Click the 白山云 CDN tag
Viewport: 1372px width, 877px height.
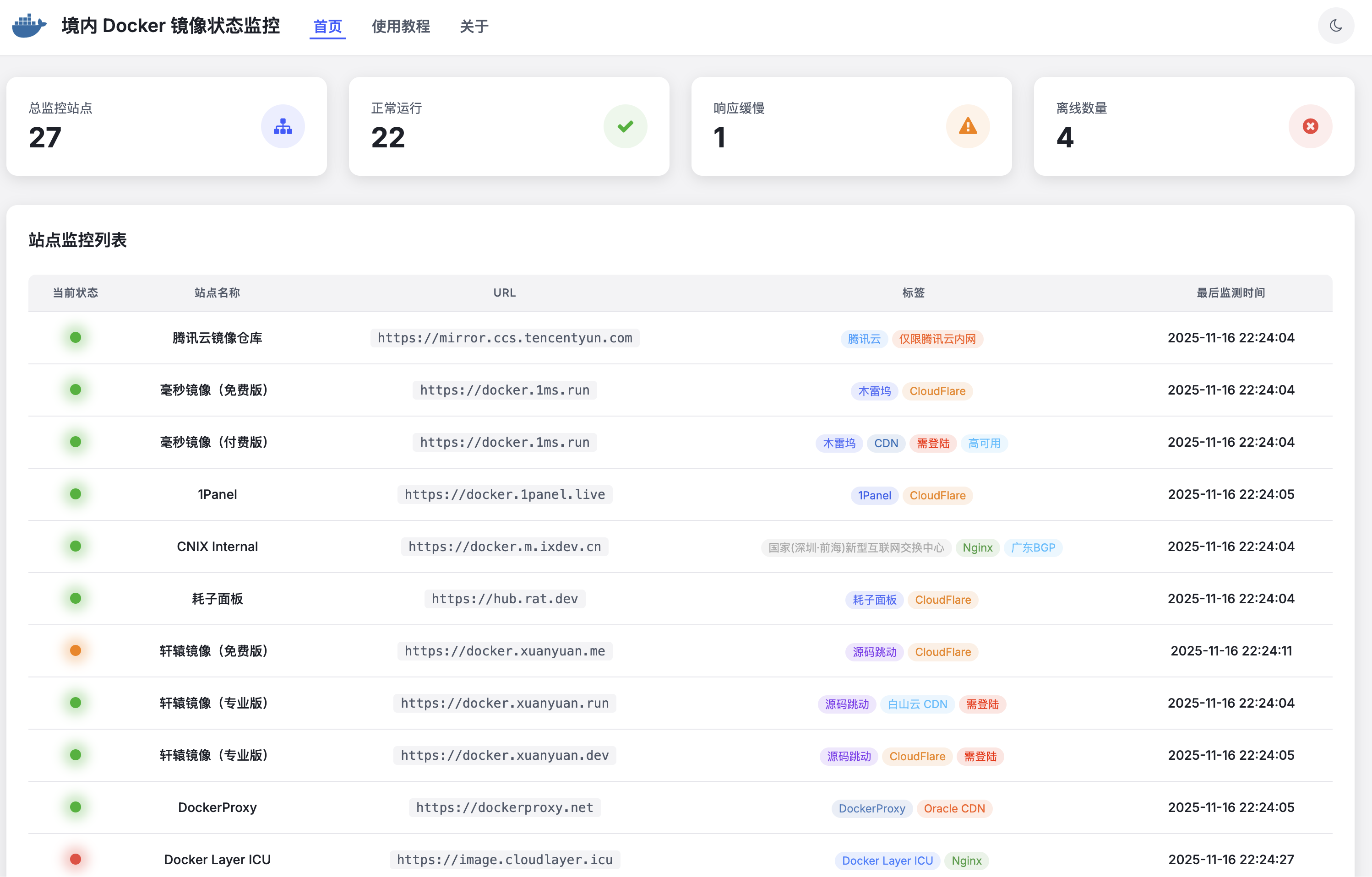coord(917,704)
